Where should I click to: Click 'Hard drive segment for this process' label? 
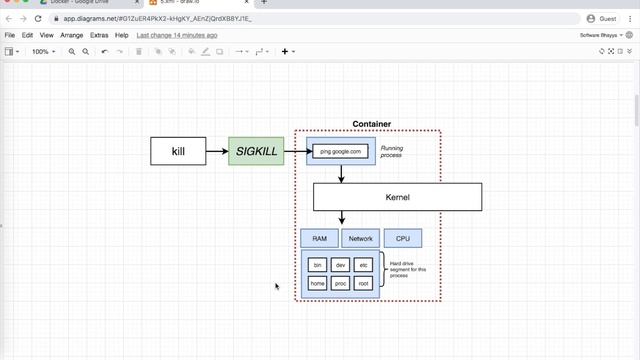click(408, 269)
